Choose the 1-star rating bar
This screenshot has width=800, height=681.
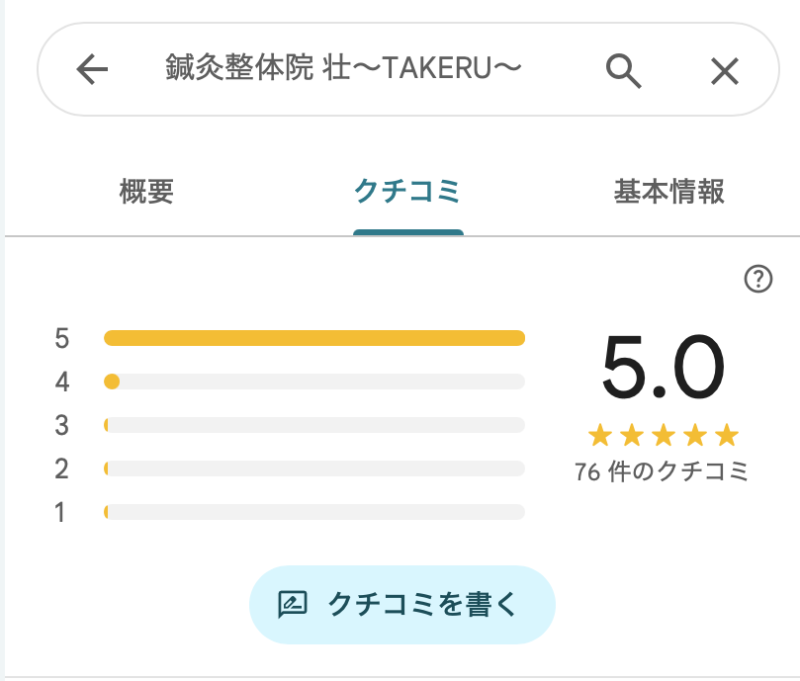point(314,512)
